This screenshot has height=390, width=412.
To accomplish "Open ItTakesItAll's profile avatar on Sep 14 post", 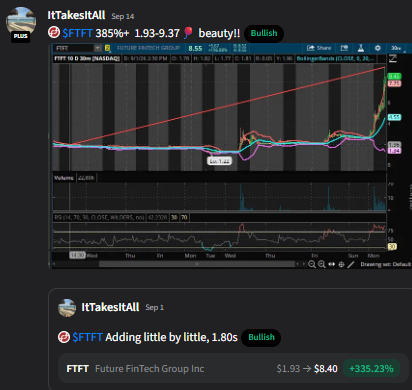I will click(21, 21).
